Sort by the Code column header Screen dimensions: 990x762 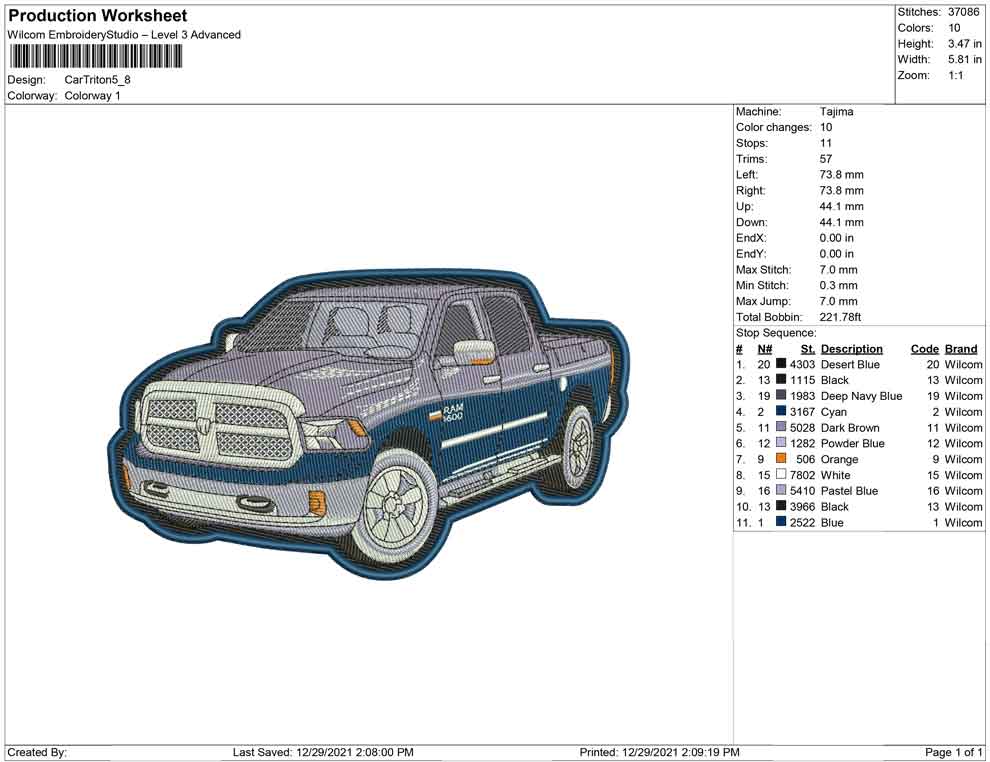[x=924, y=348]
